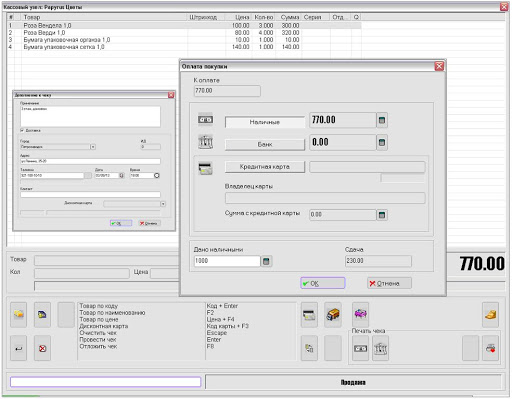
Task: Select row Бумага упаковочная сетка 1,0
Action: 183,47
